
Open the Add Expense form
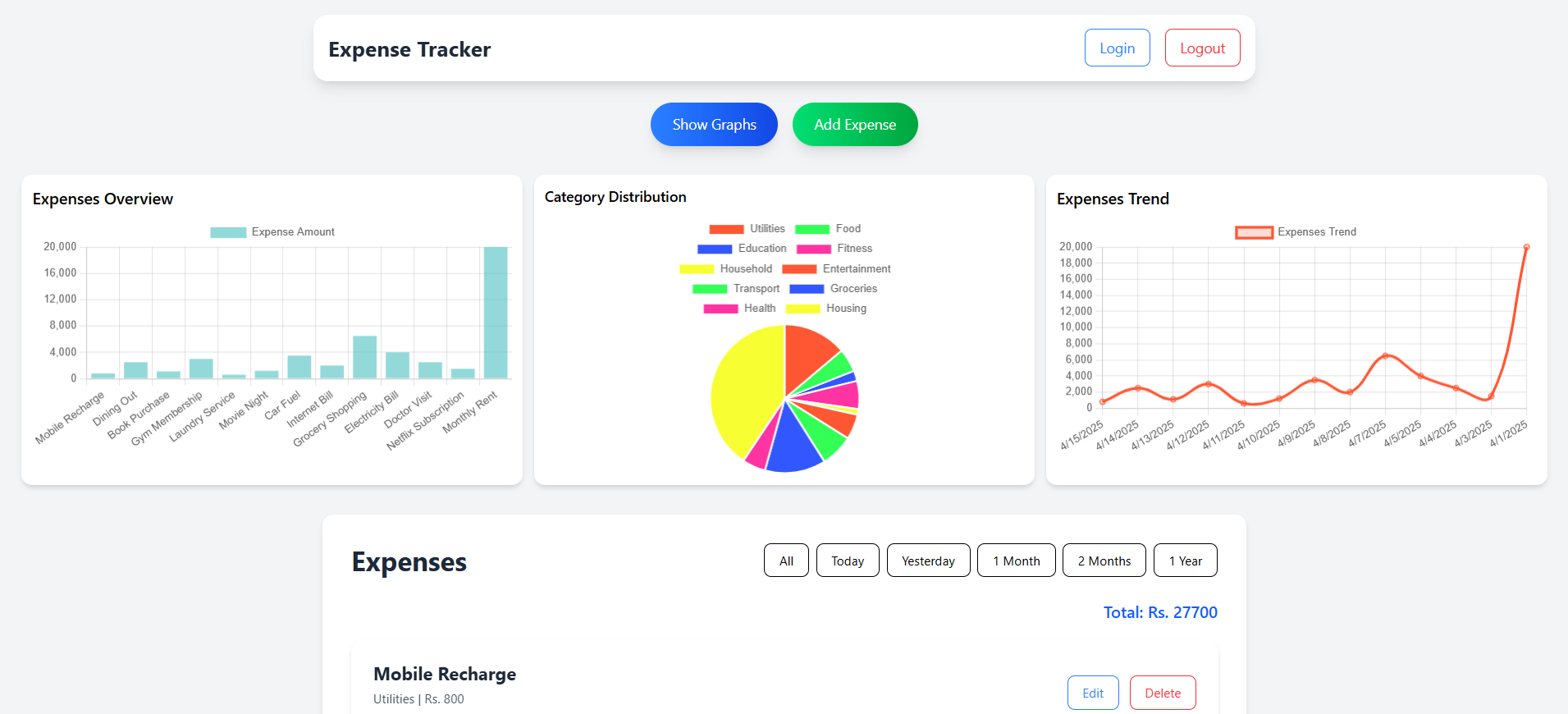(x=854, y=125)
